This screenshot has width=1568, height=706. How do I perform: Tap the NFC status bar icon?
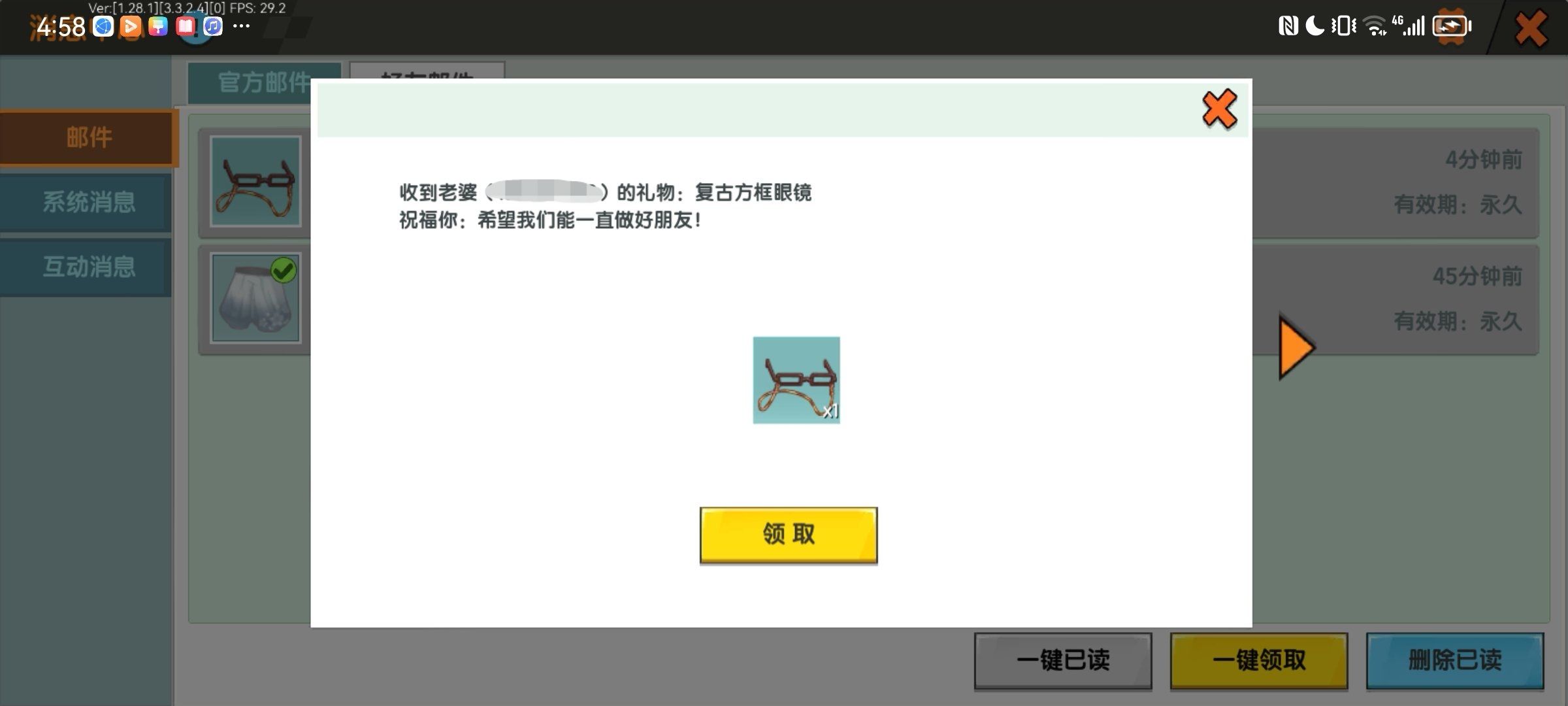[x=1288, y=26]
